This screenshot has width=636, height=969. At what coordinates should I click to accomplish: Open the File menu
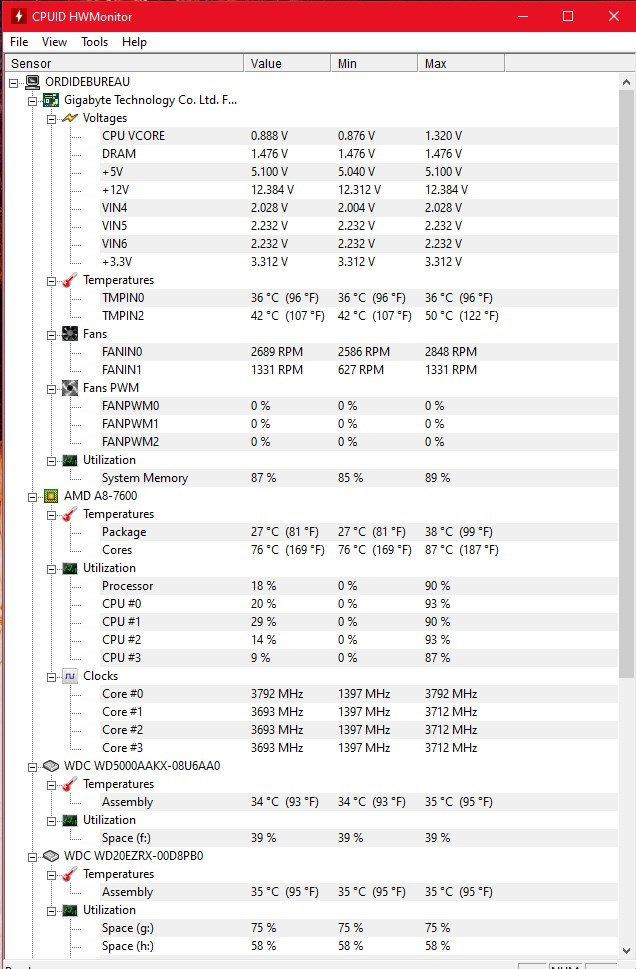pos(19,42)
